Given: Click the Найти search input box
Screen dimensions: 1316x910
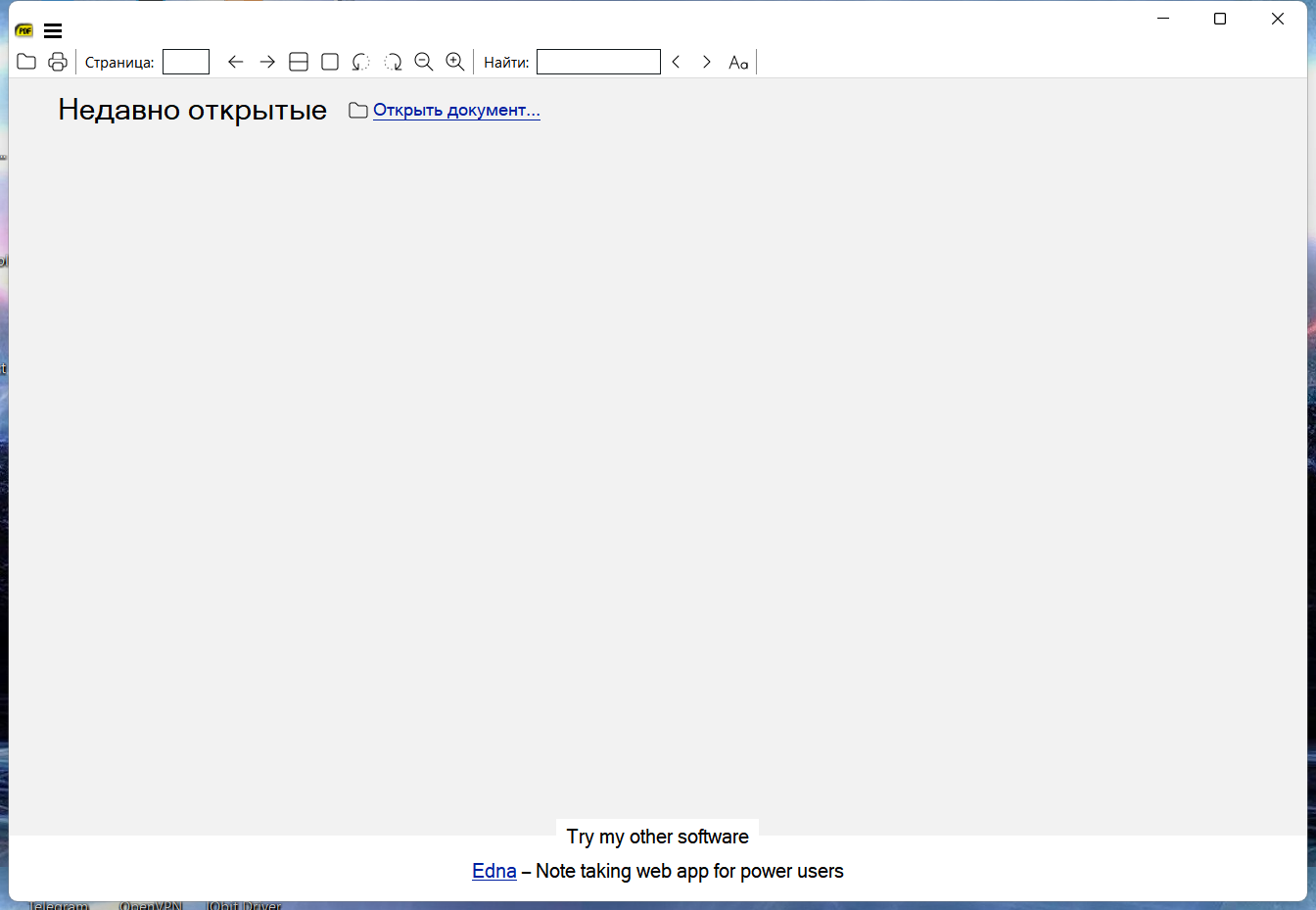Looking at the screenshot, I should [598, 62].
